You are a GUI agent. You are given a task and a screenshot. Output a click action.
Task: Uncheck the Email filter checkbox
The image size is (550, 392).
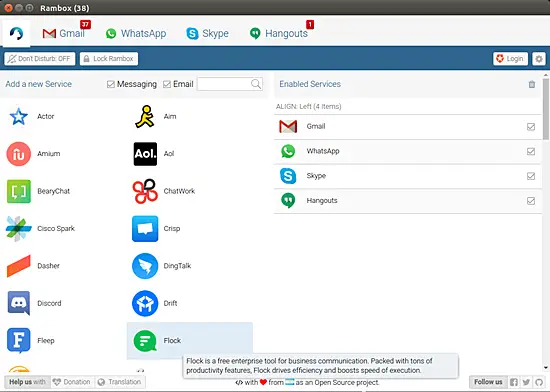click(x=167, y=84)
